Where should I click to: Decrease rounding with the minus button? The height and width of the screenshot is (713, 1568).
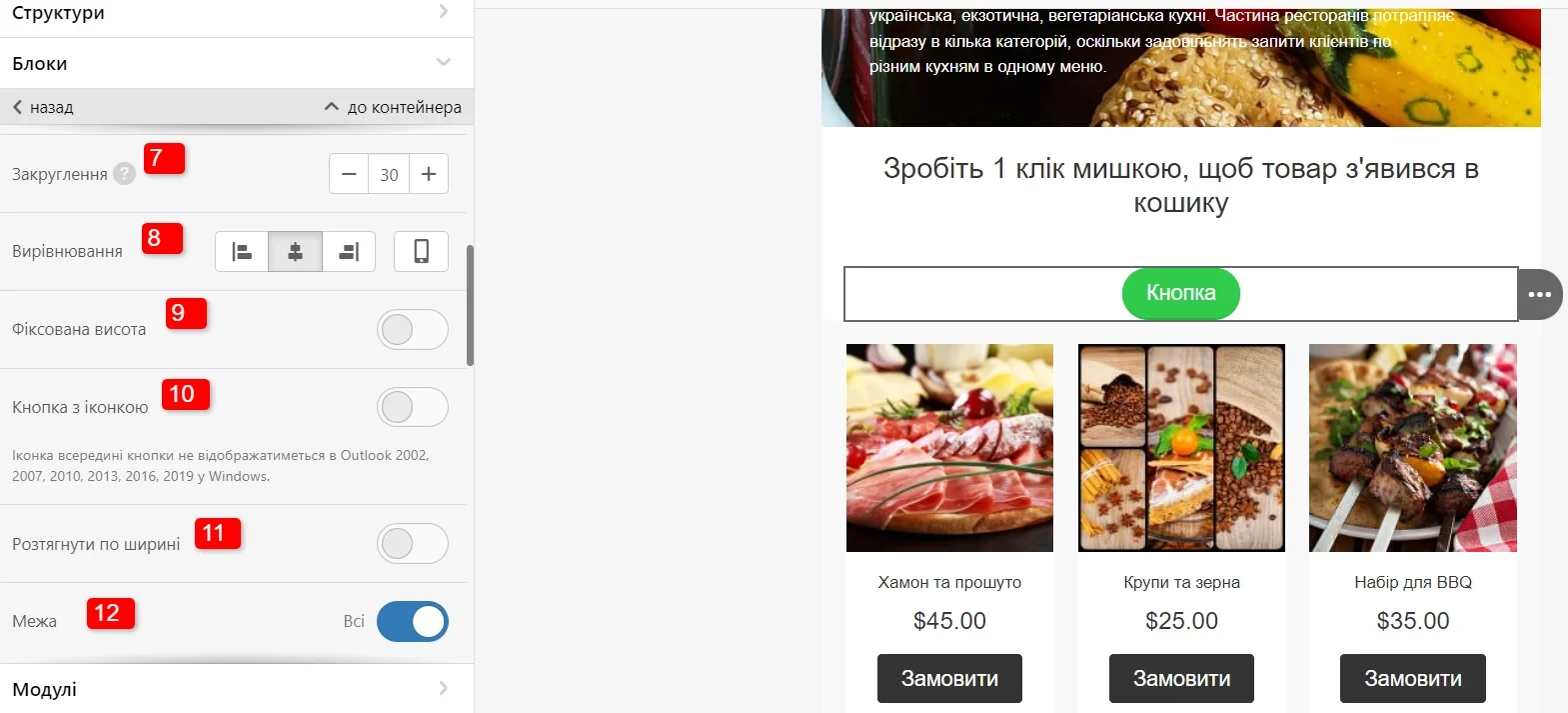point(349,174)
